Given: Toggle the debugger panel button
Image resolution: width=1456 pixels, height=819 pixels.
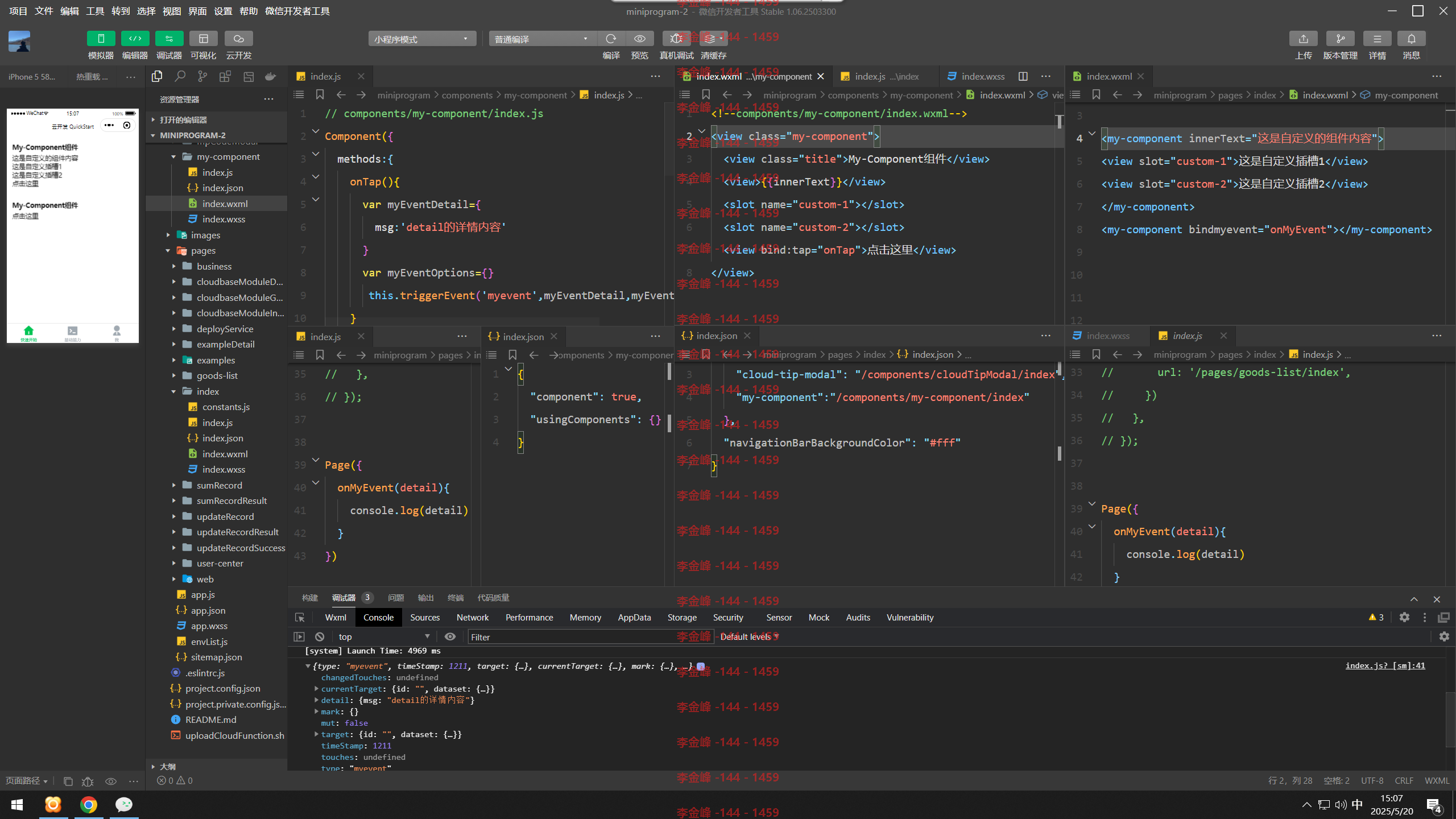Looking at the screenshot, I should [x=169, y=39].
